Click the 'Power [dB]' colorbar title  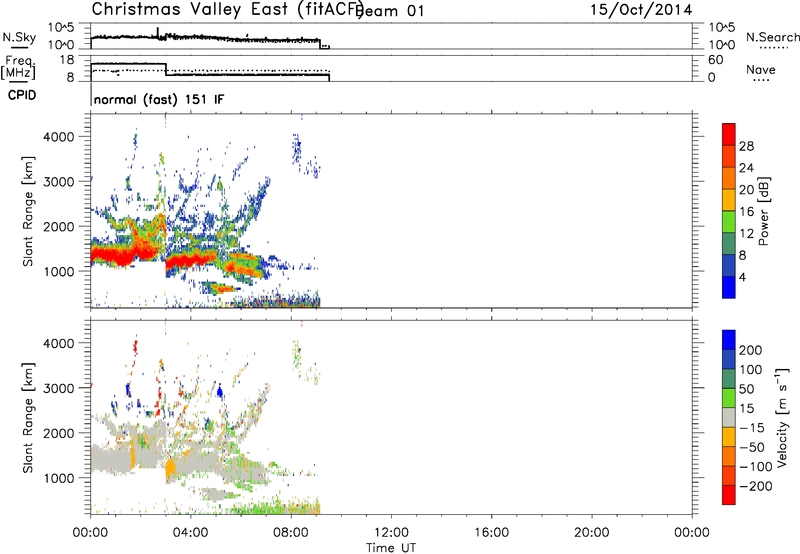[764, 211]
